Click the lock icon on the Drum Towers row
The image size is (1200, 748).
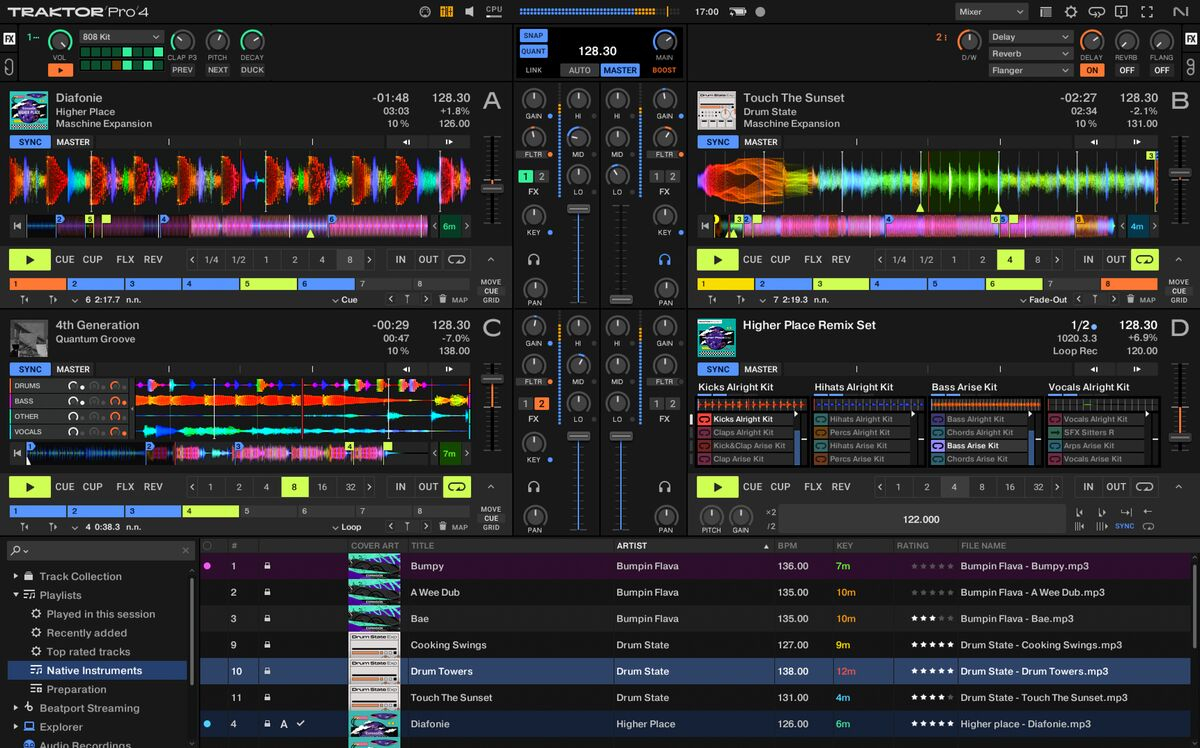click(x=267, y=671)
